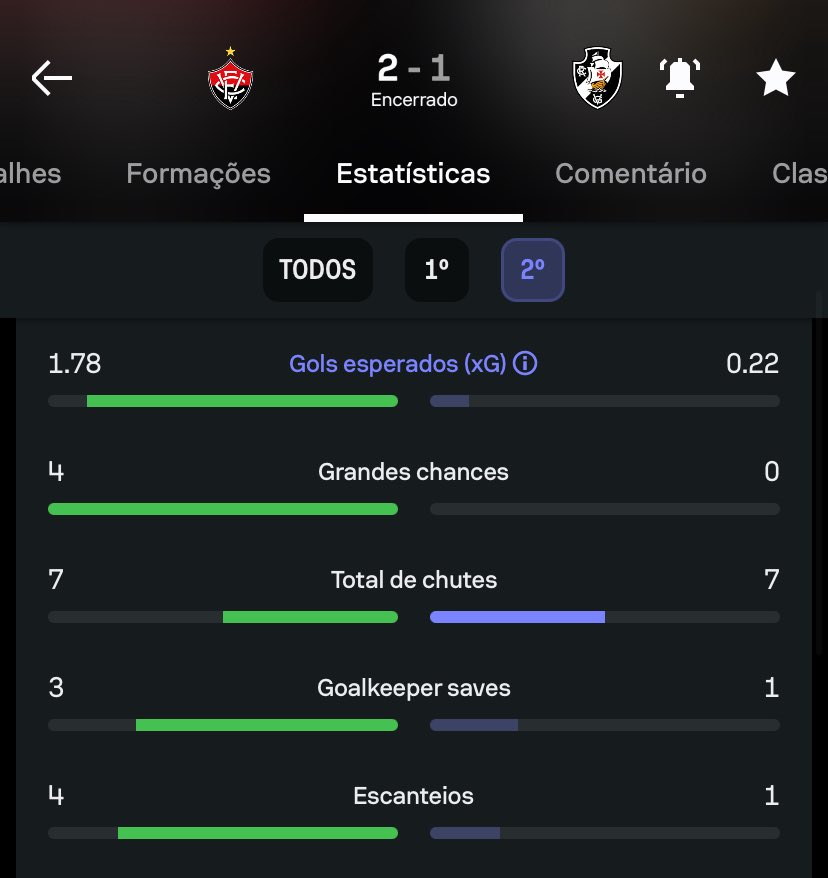
Task: Tap the 2 - 1 match score
Action: [414, 68]
